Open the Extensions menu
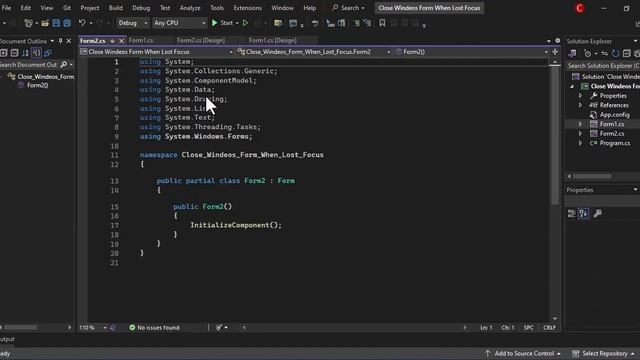This screenshot has width=640, height=360. pos(247,8)
